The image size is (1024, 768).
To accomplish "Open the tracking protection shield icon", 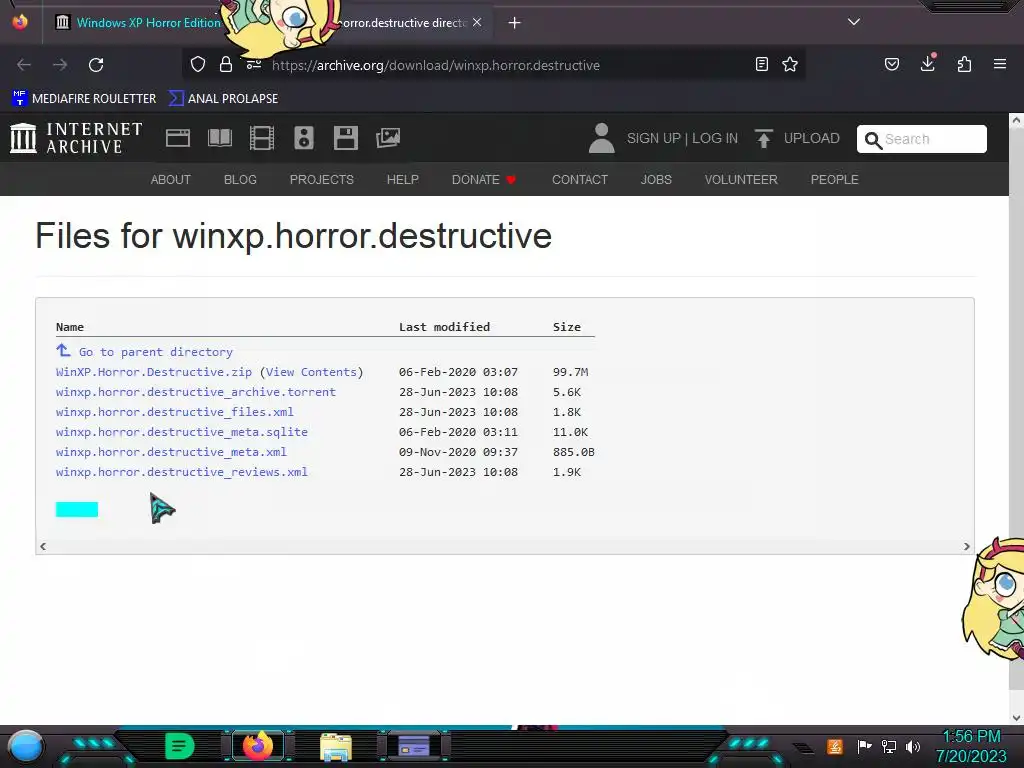I will tap(198, 64).
